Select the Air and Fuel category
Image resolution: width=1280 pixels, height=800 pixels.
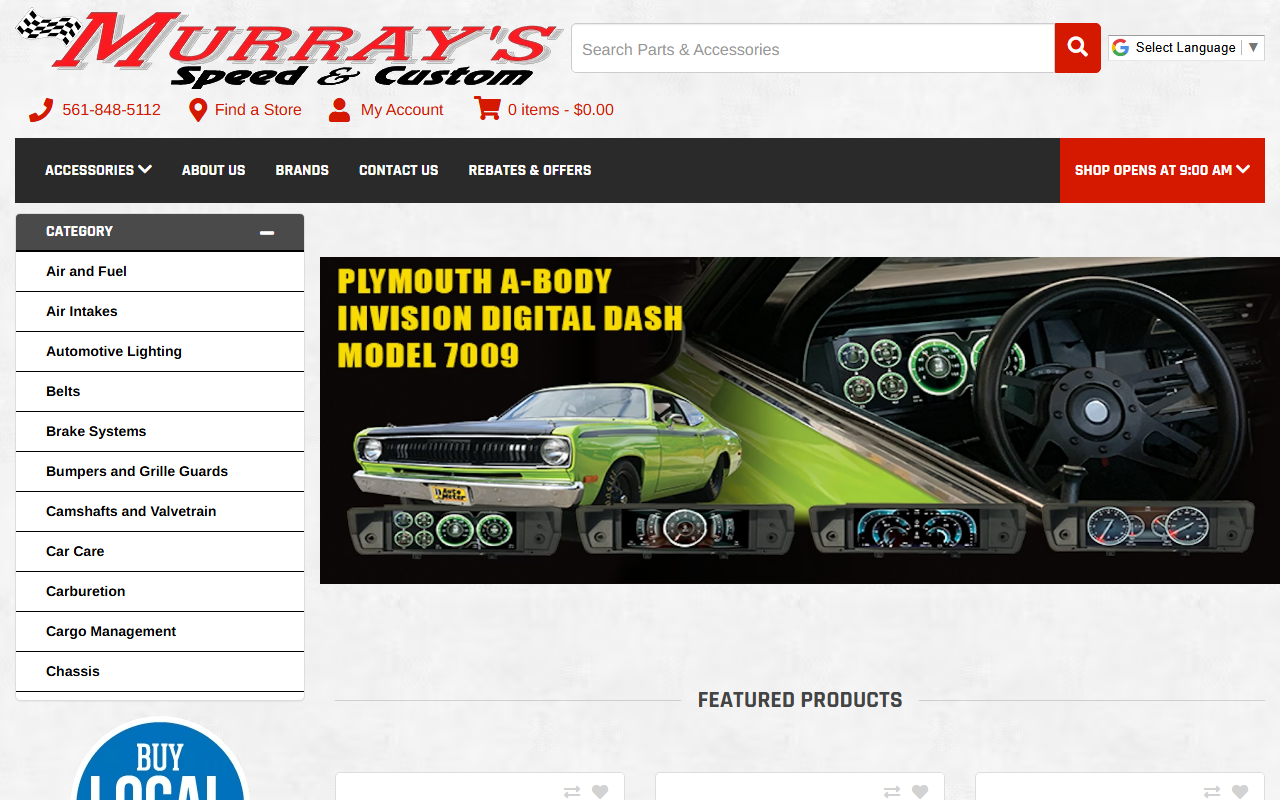click(x=160, y=271)
